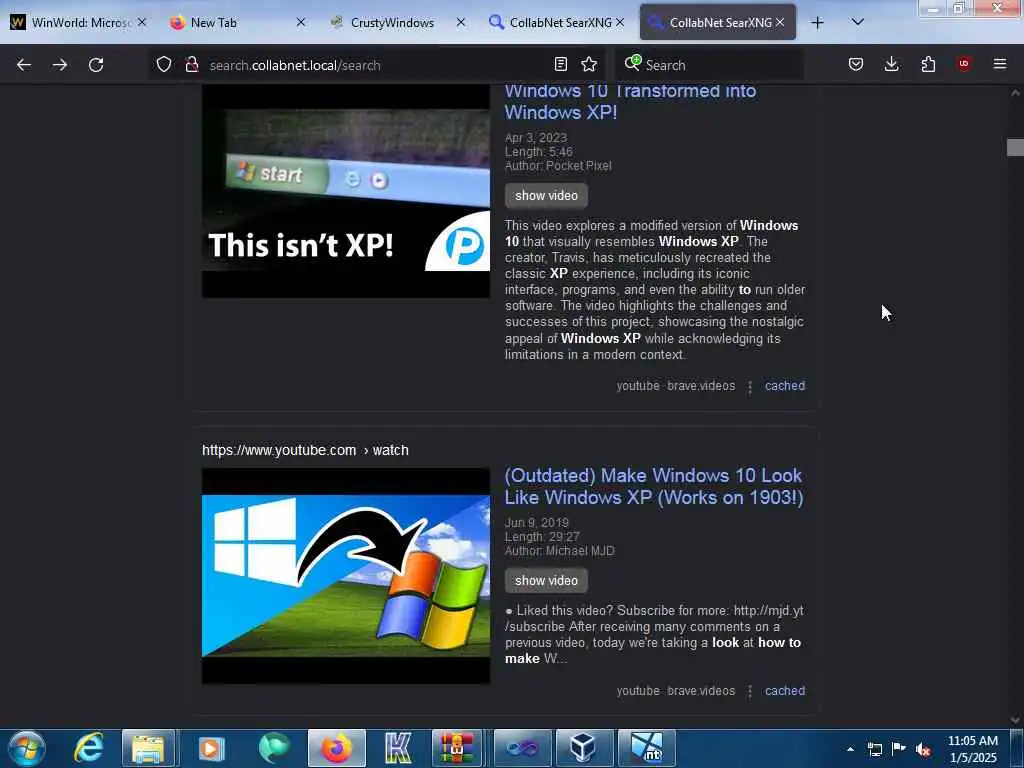
Task: Expand the list all tabs dropdown
Action: (x=857, y=22)
